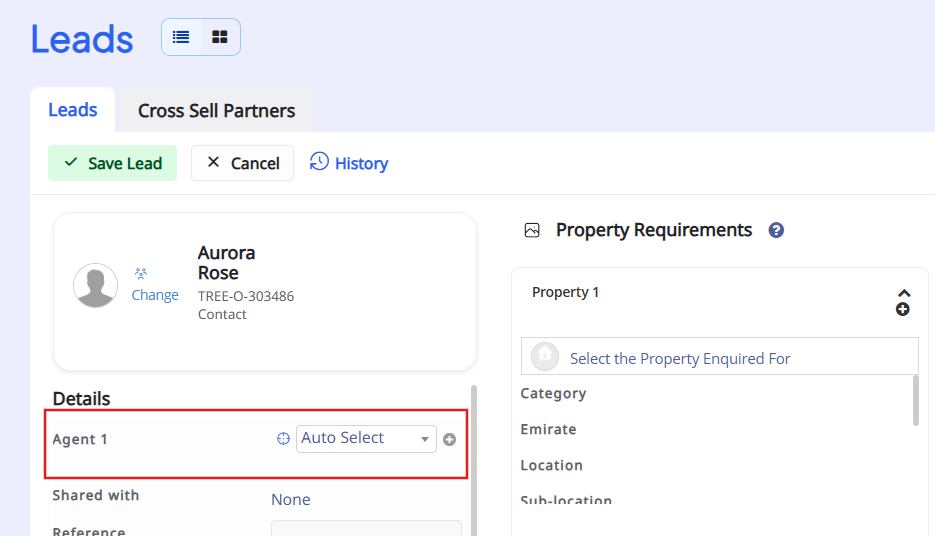The image size is (935, 536).
Task: Open the Leads tab
Action: [73, 110]
